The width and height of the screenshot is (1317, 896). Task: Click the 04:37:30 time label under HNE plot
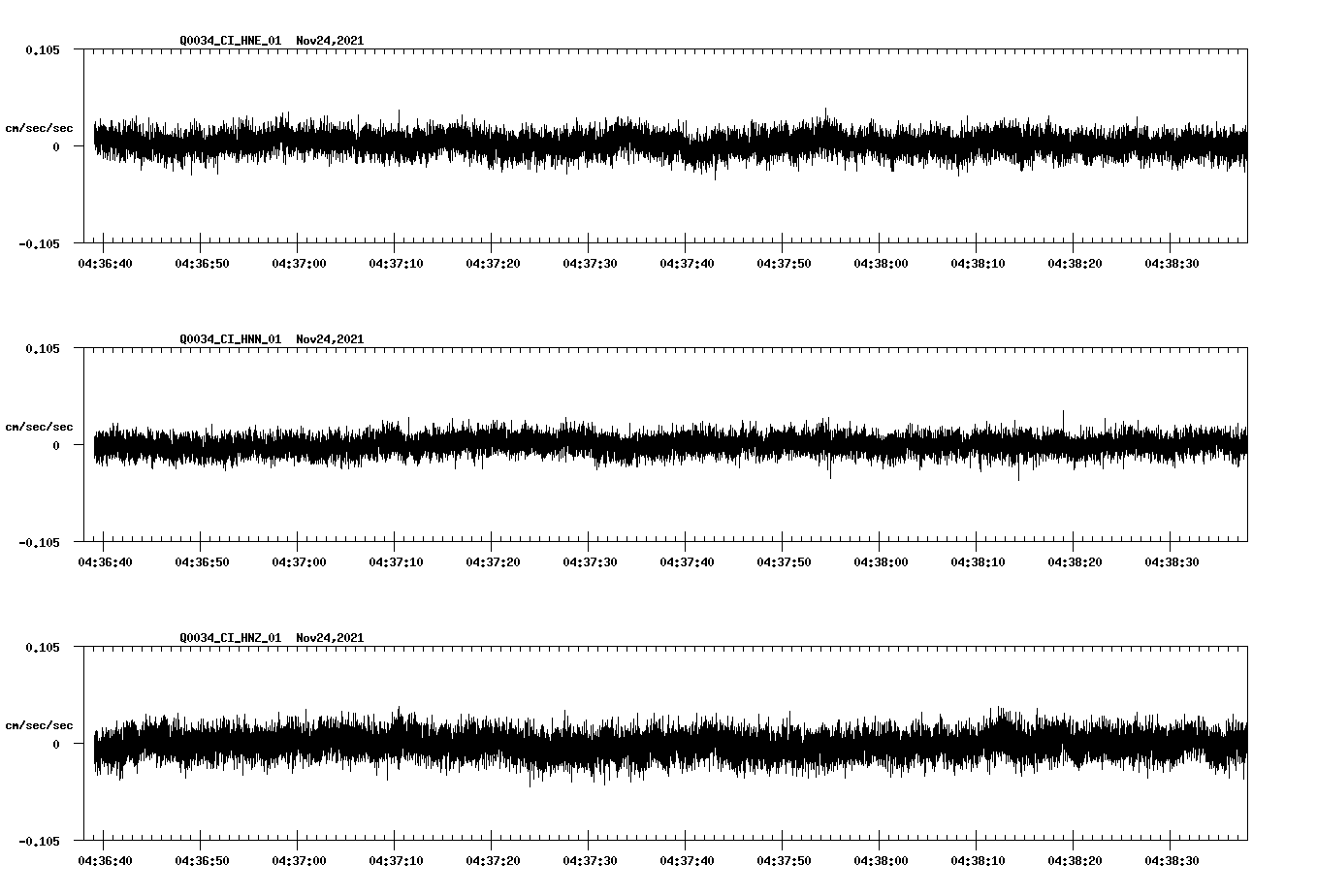pos(590,264)
